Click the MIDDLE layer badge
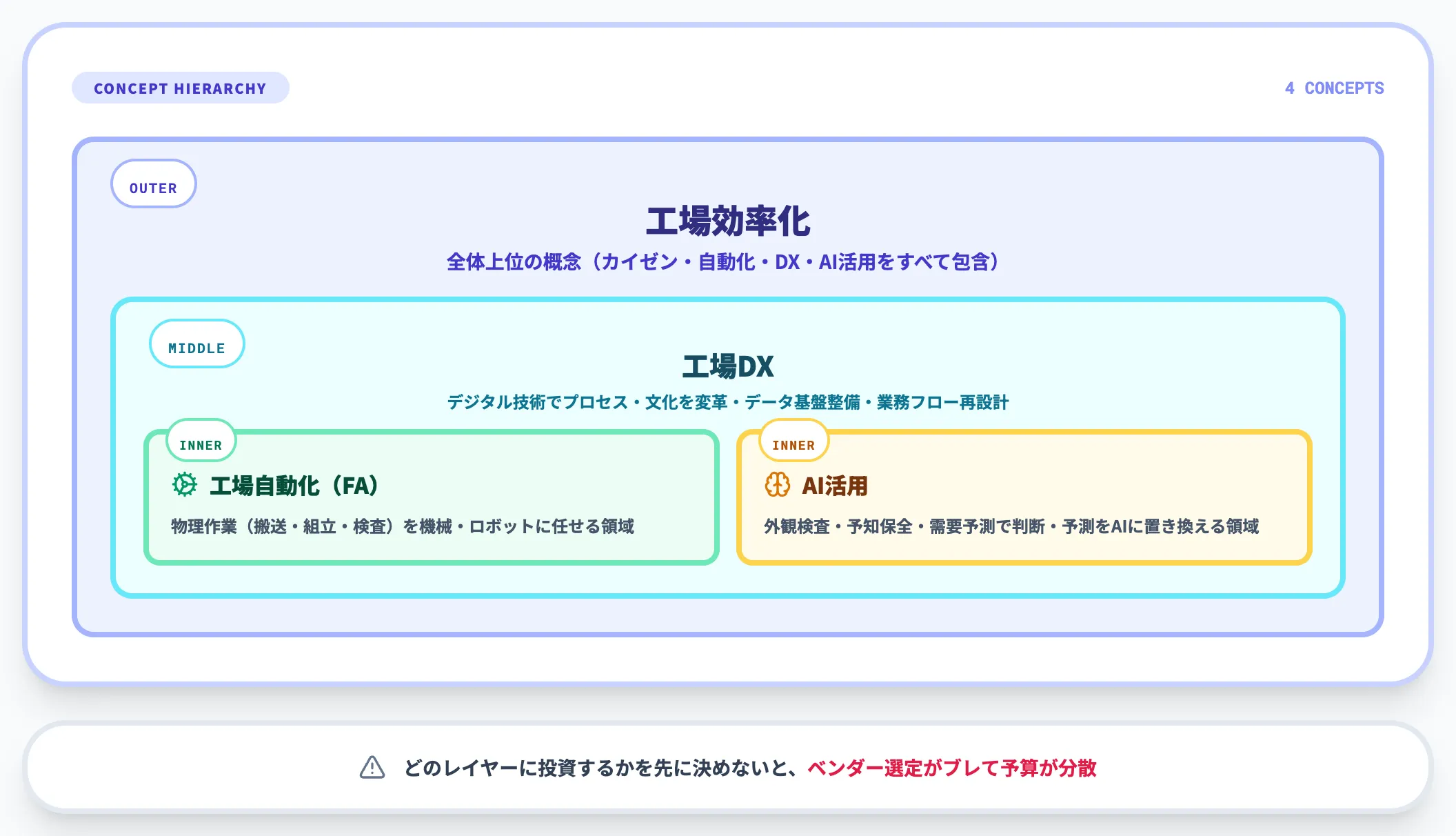Screen dimensions: 1456x836 (x=196, y=344)
